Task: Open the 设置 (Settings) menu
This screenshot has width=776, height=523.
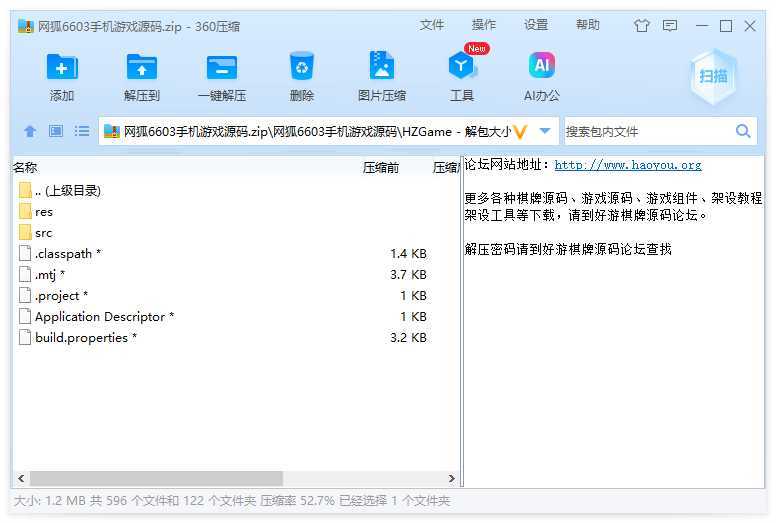Action: tap(536, 25)
